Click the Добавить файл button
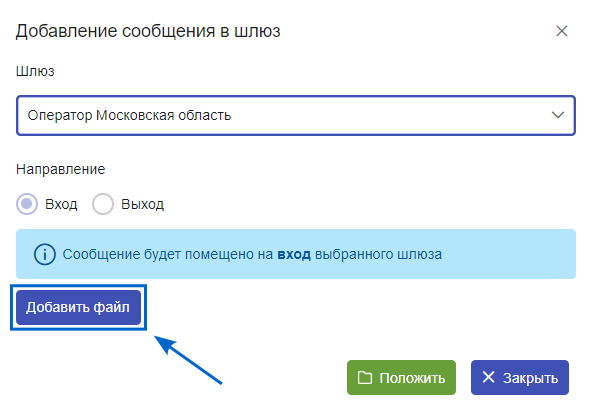592x404 pixels. (79, 307)
